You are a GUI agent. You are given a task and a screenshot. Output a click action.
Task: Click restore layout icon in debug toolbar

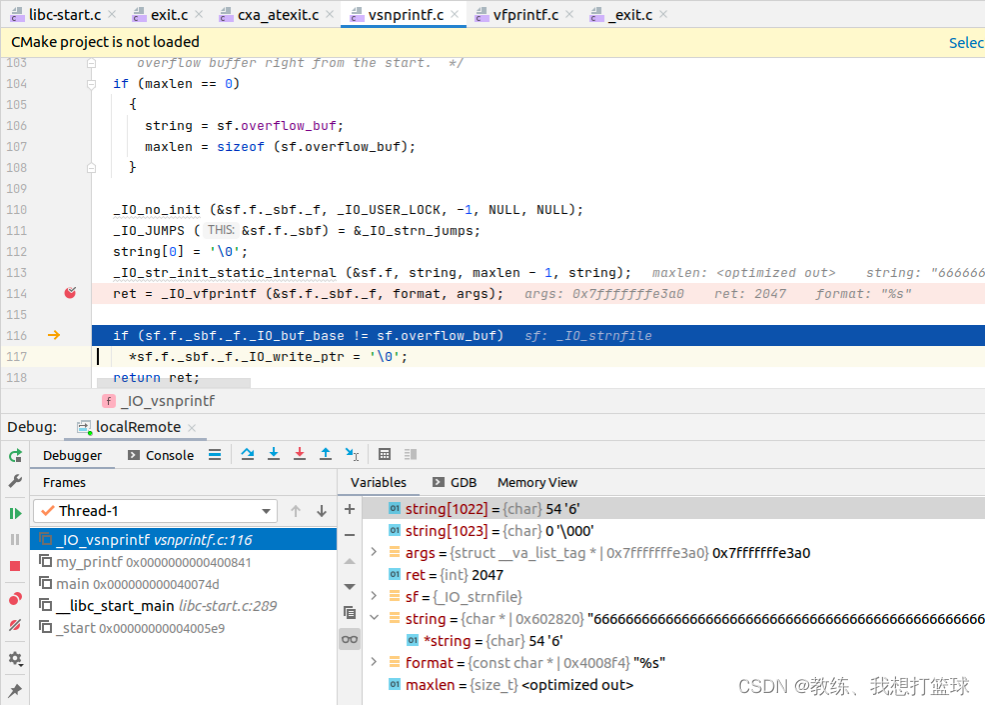click(x=411, y=454)
